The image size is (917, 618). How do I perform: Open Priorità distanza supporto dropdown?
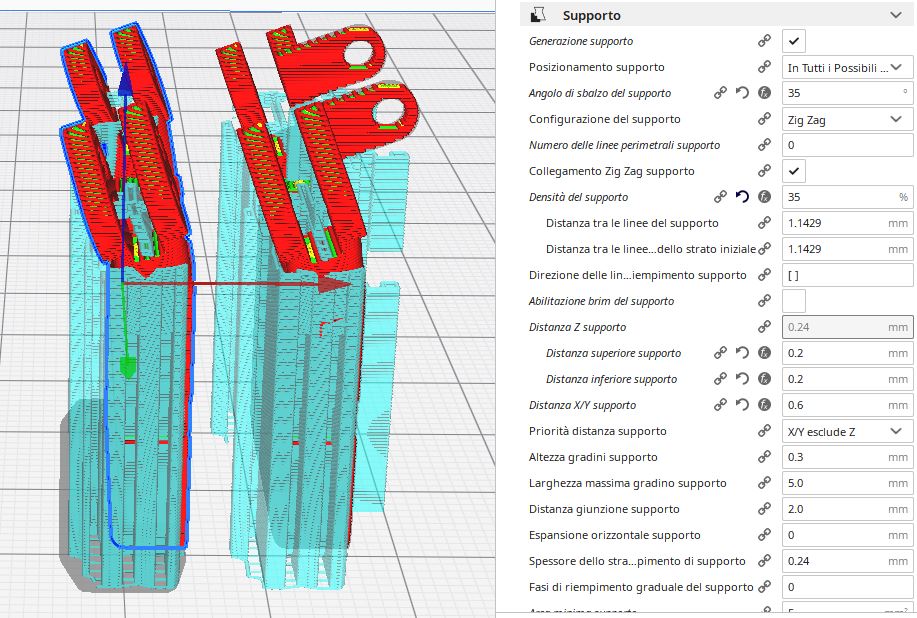click(x=847, y=431)
